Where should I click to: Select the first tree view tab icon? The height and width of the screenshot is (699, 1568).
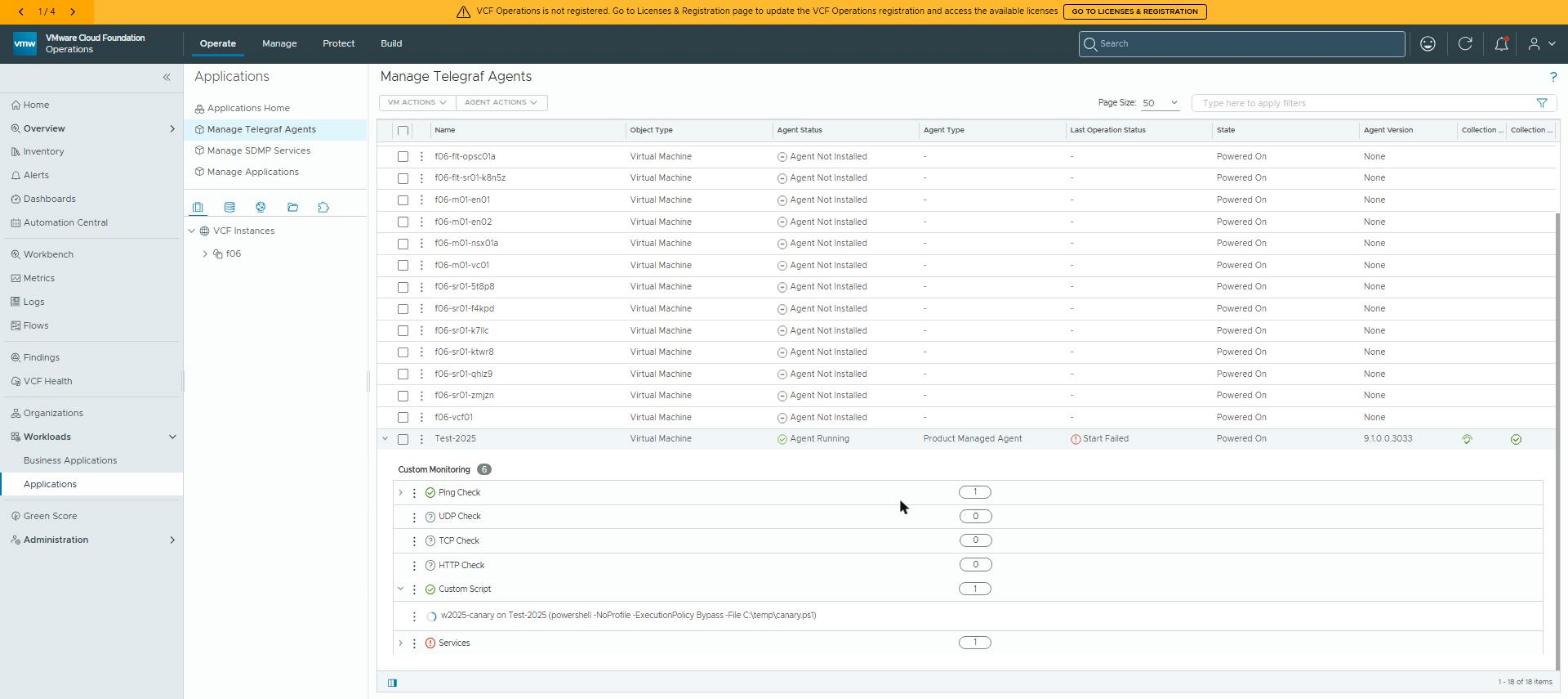(198, 207)
